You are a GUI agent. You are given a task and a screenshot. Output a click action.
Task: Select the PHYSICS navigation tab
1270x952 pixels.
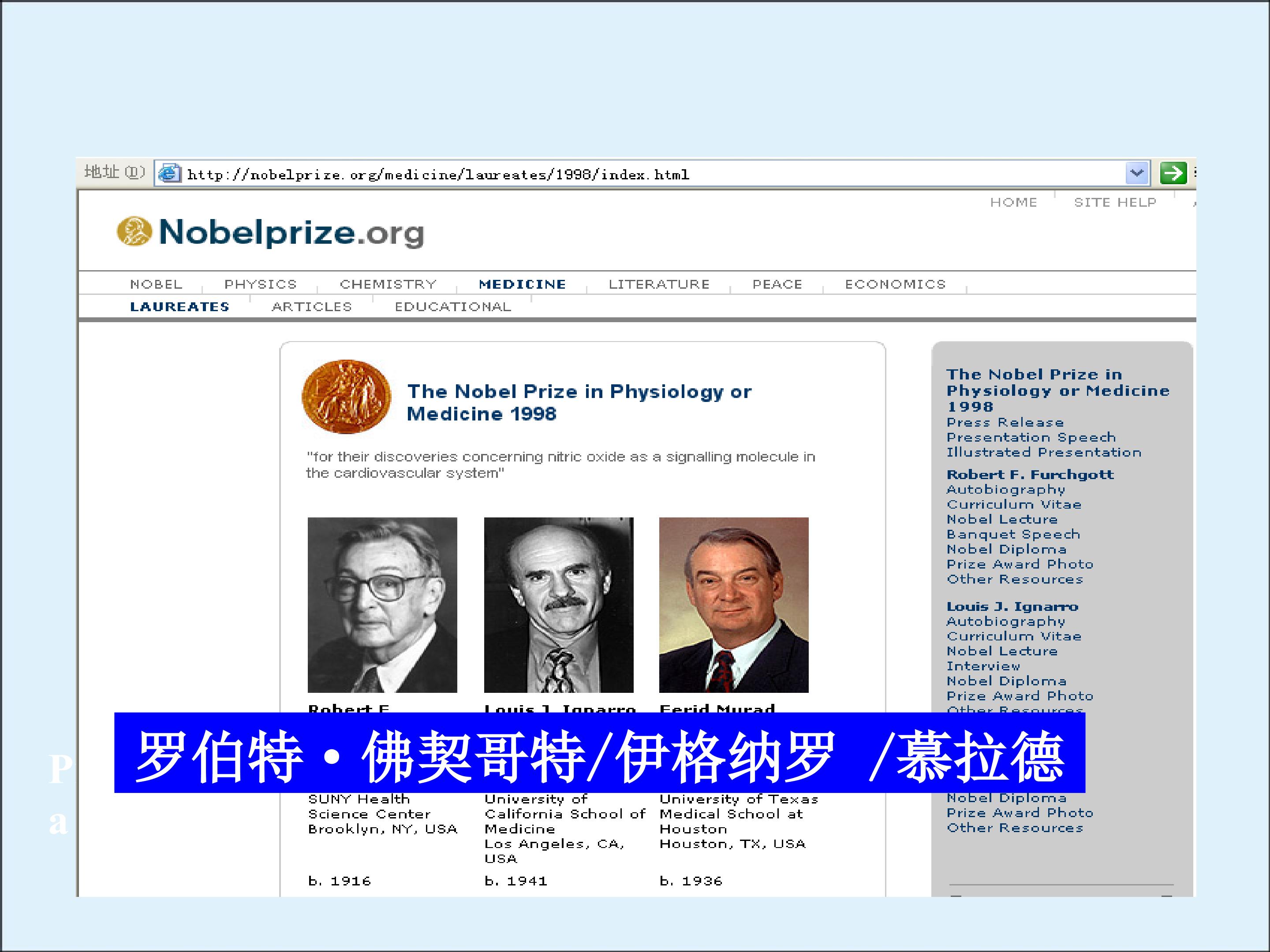(x=261, y=284)
